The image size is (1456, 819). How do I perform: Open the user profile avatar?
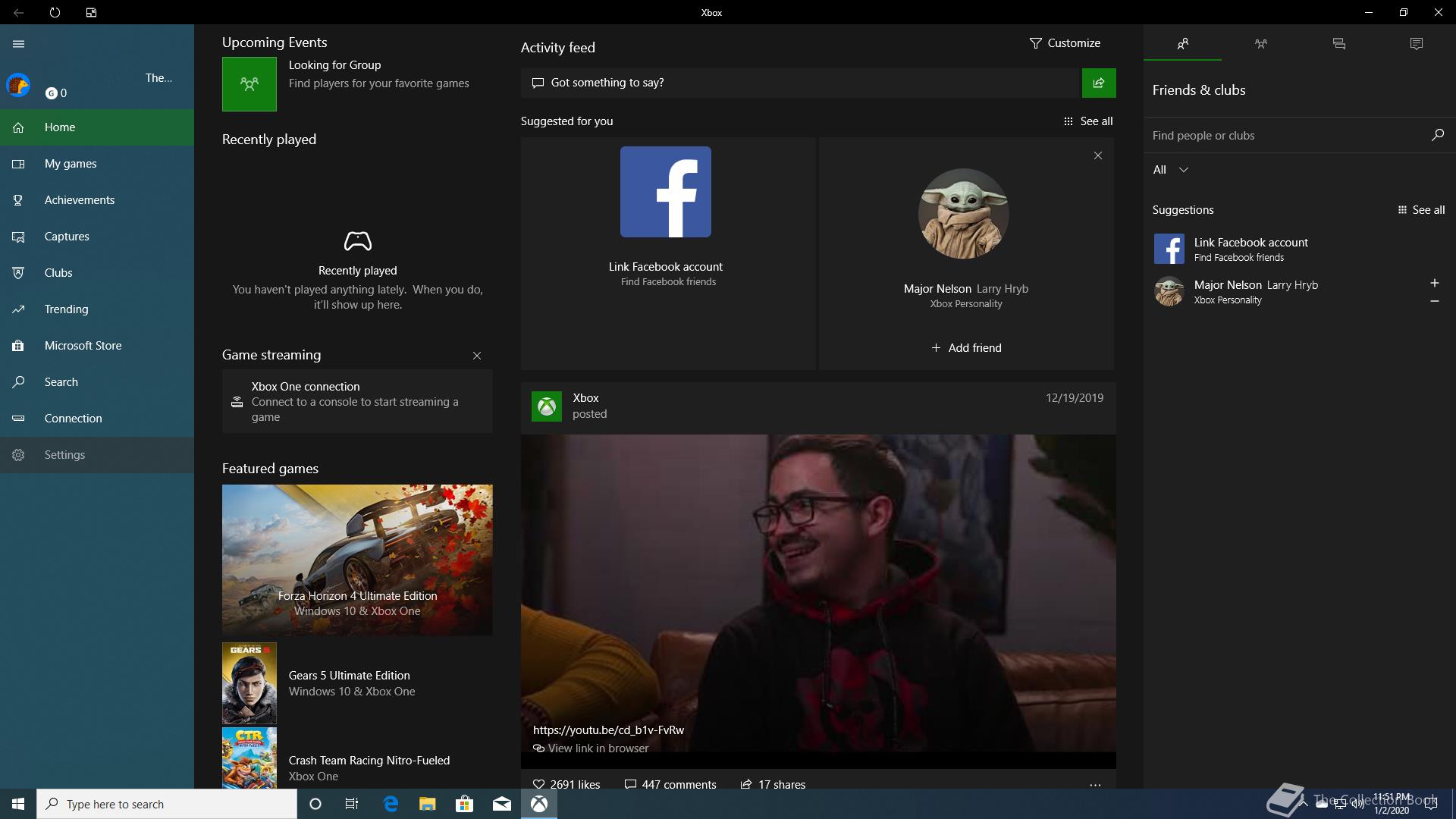click(x=18, y=85)
